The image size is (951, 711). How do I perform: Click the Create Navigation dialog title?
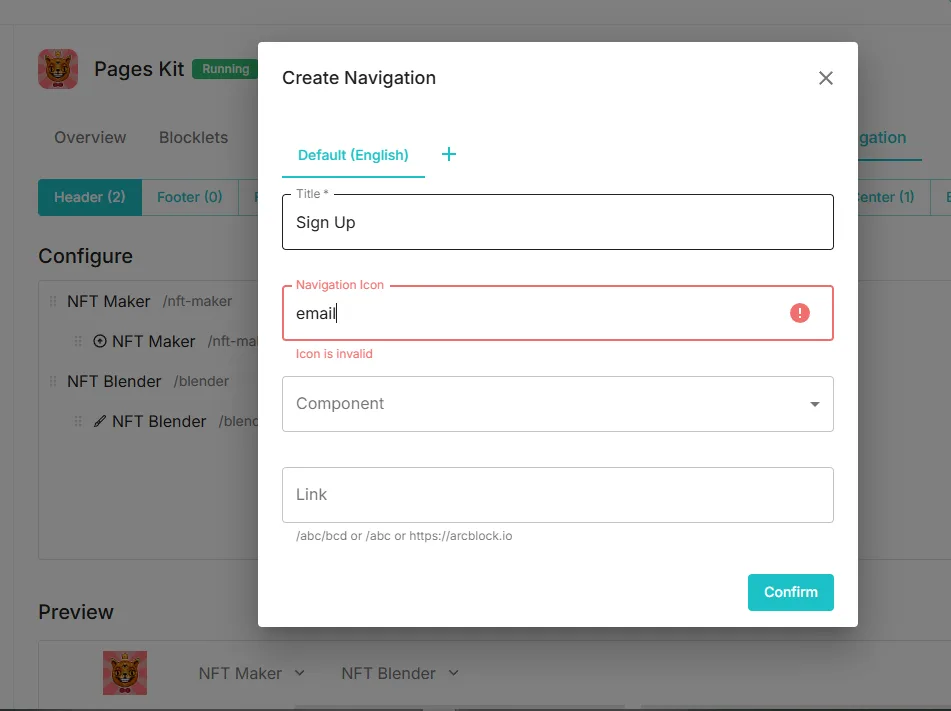[359, 78]
